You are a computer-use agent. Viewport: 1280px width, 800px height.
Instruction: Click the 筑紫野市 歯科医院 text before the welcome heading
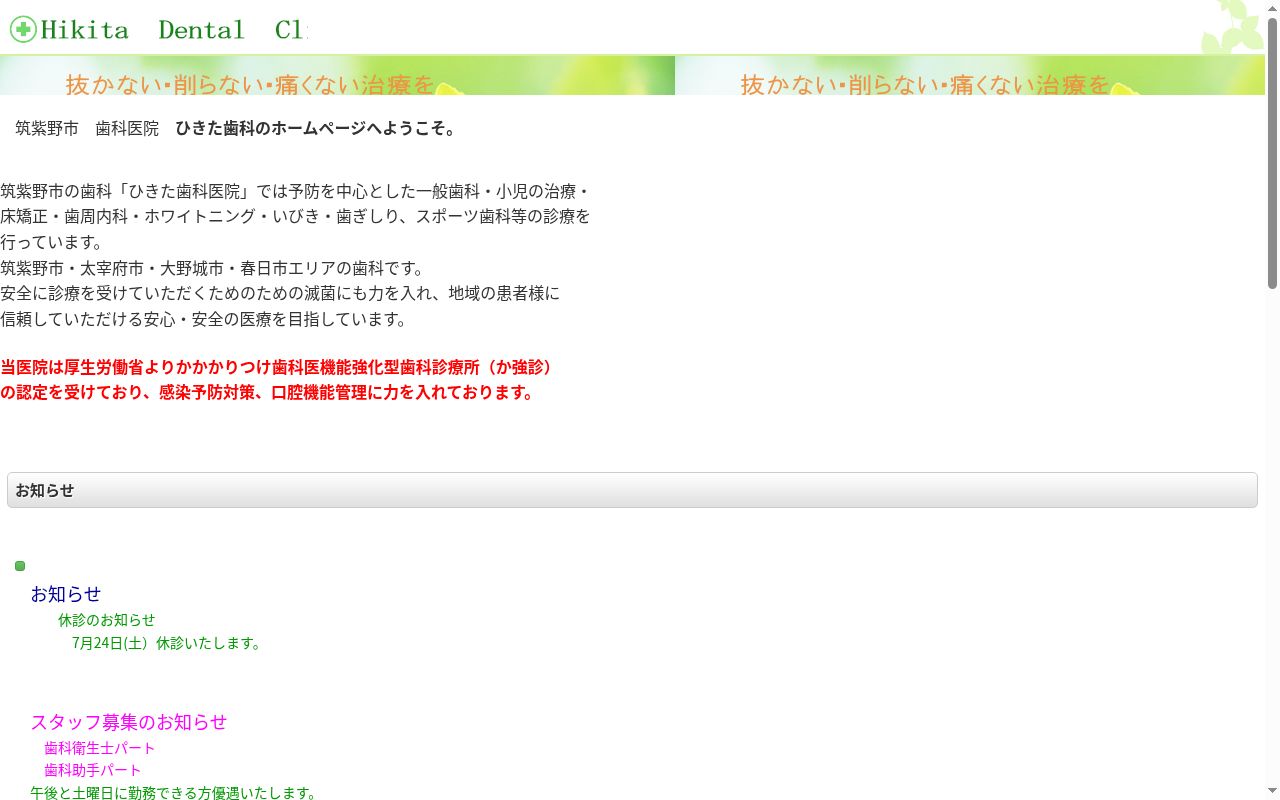pos(87,129)
